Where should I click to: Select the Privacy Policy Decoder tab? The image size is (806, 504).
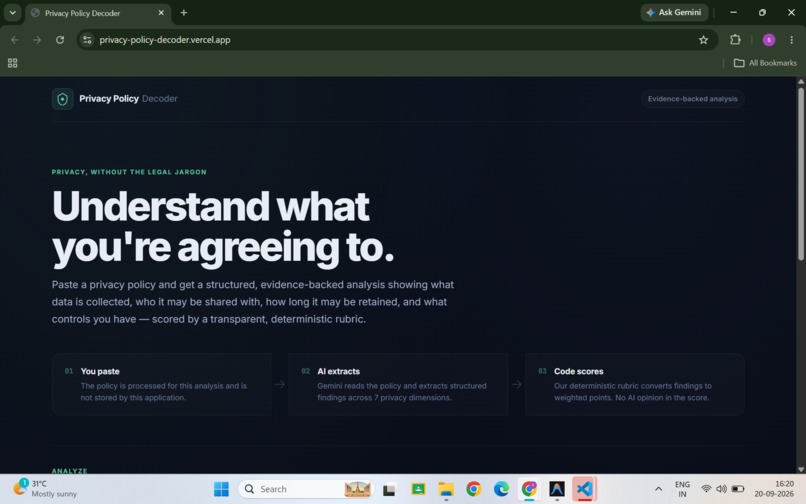(98, 13)
